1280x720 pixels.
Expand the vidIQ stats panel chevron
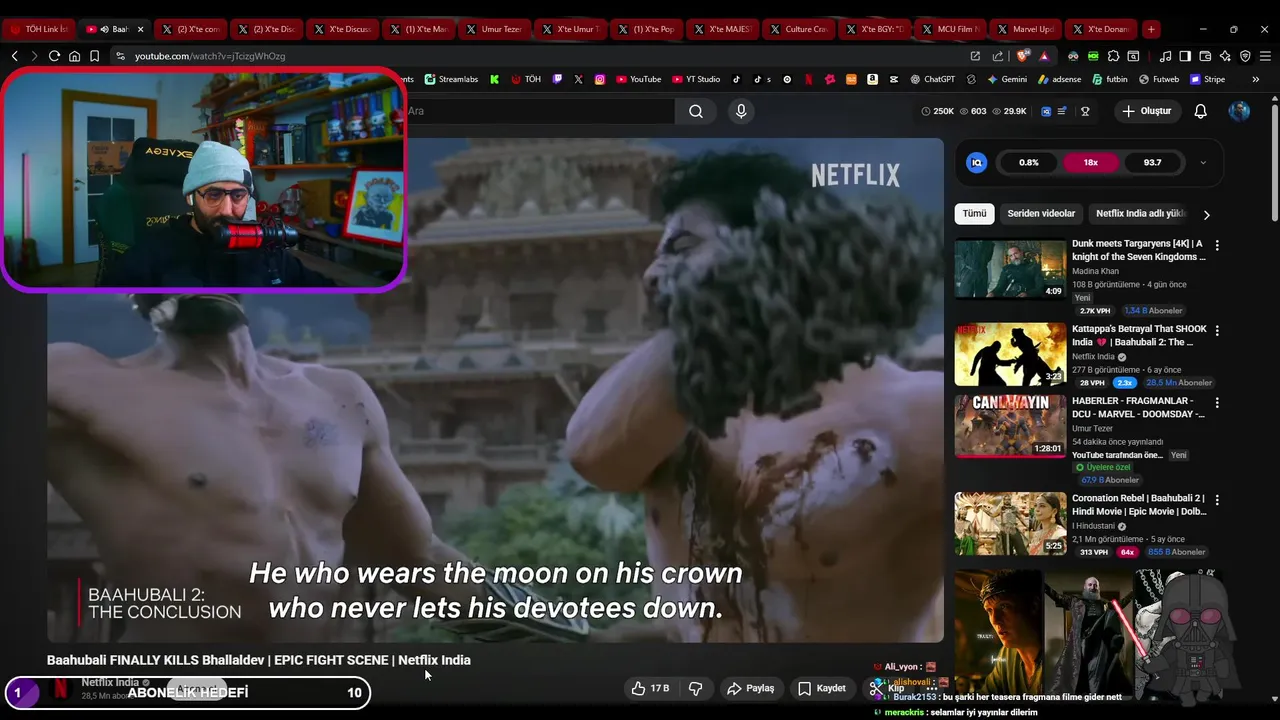[1203, 162]
